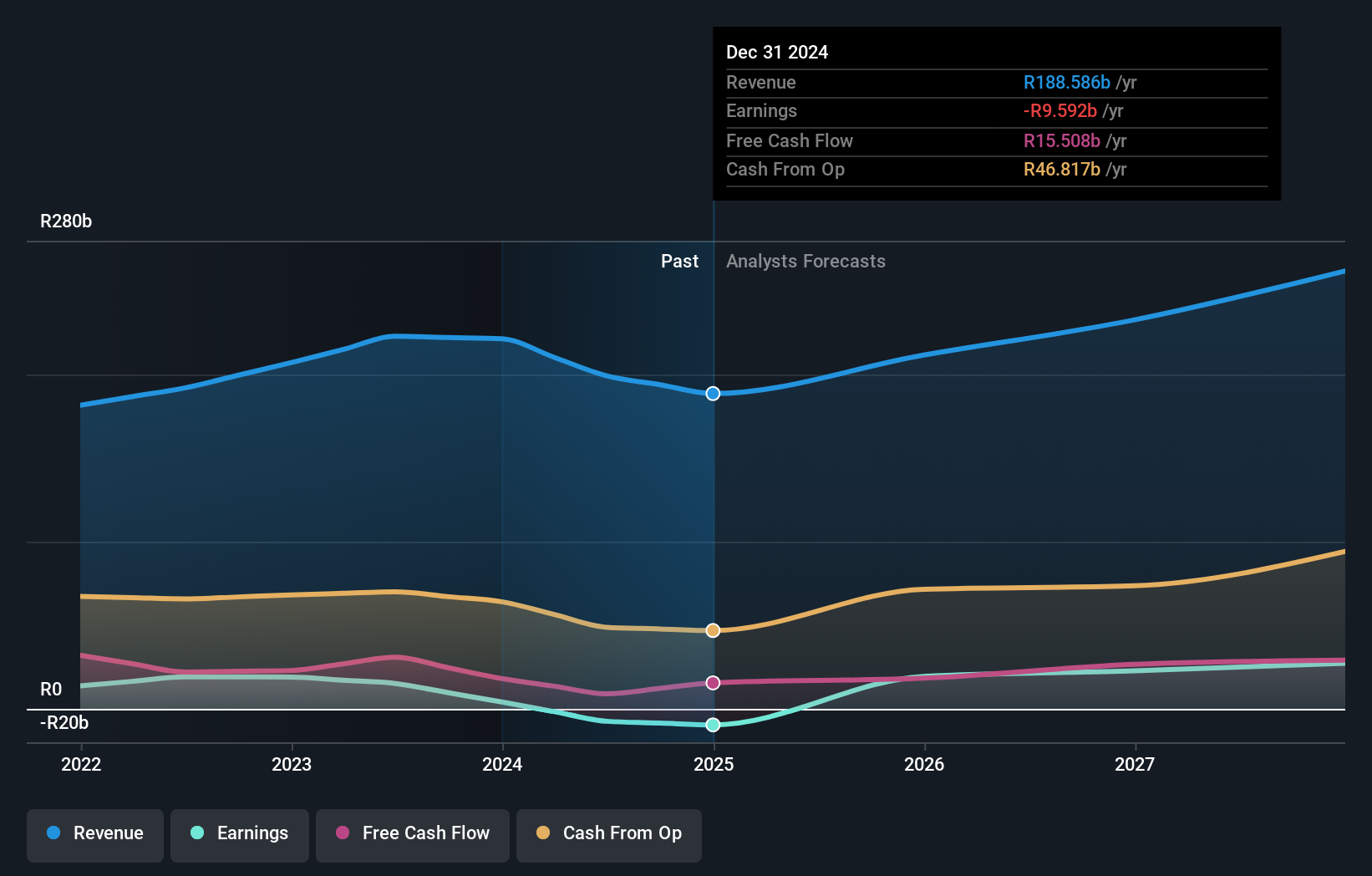Select the Cash From Op marker on the chart
Image resolution: width=1372 pixels, height=876 pixels.
pyautogui.click(x=713, y=629)
